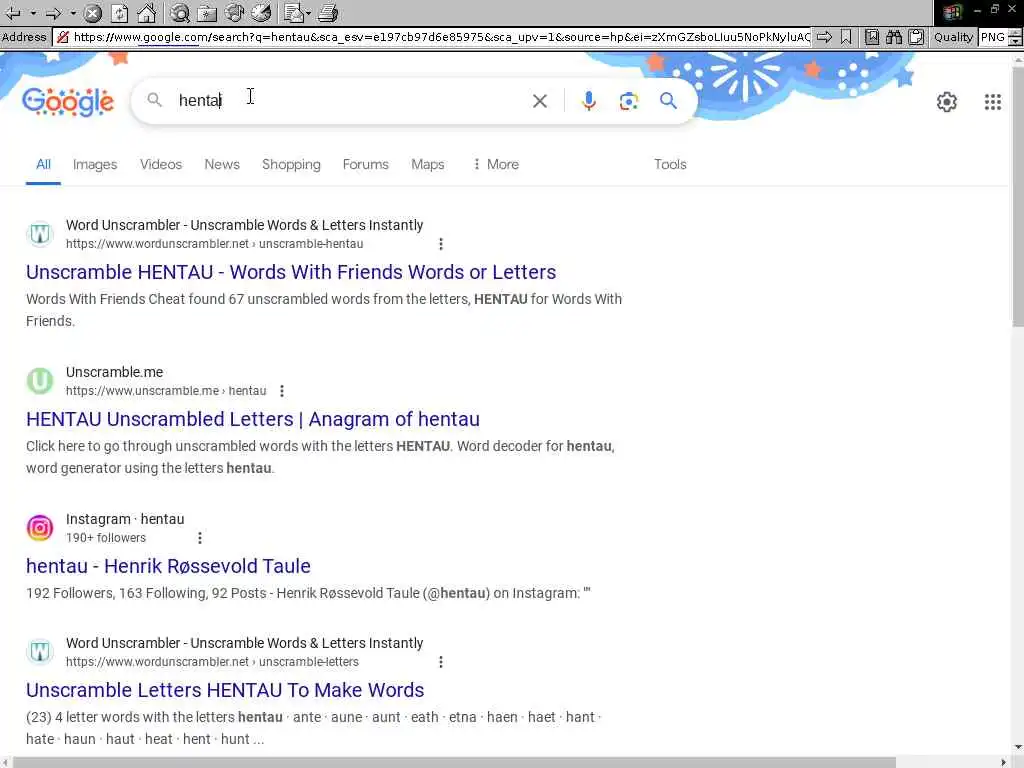
Task: Click the image format stepper arrows
Action: (x=1016, y=37)
